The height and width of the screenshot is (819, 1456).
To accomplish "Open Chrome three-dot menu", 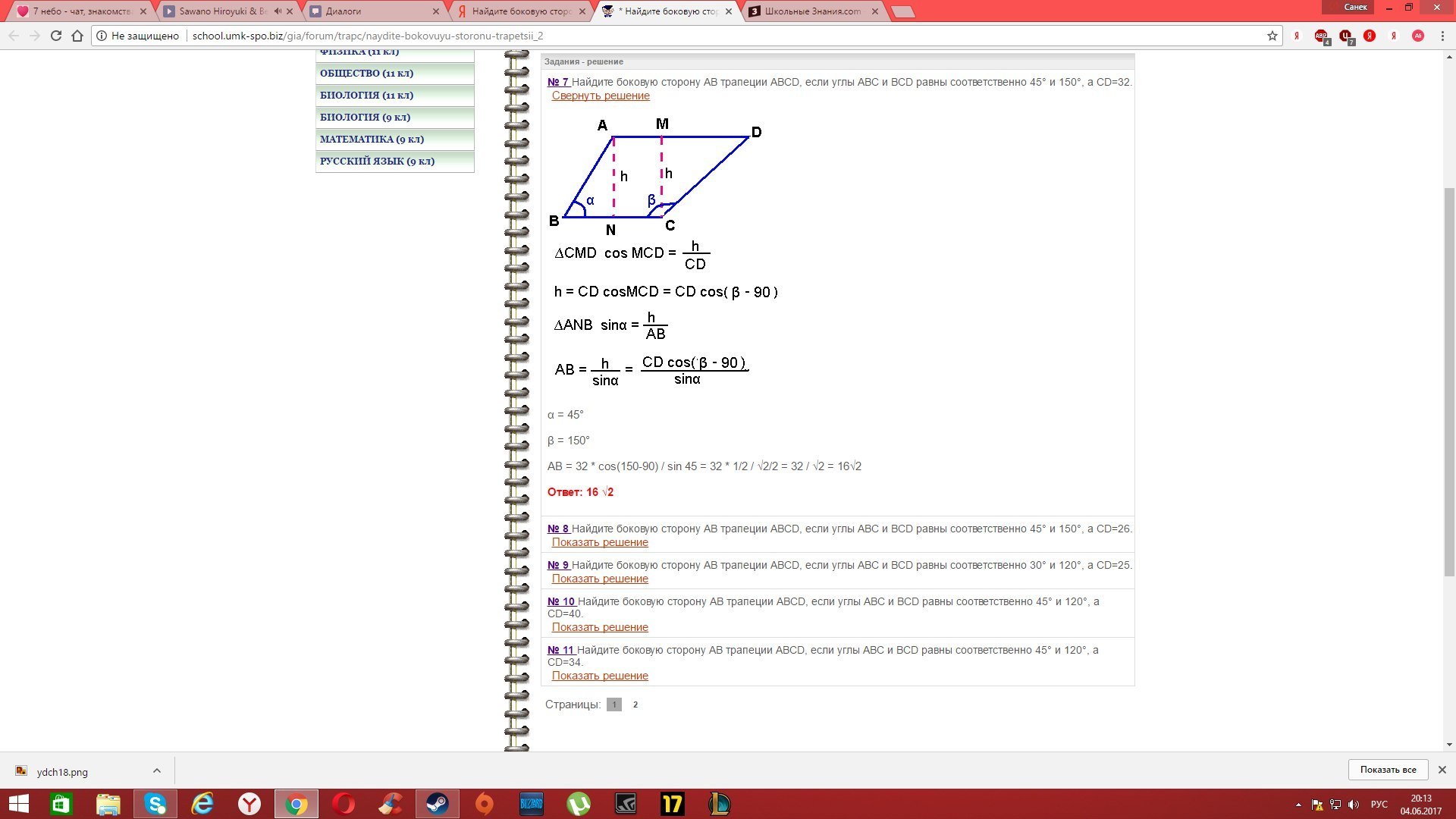I will (1442, 36).
